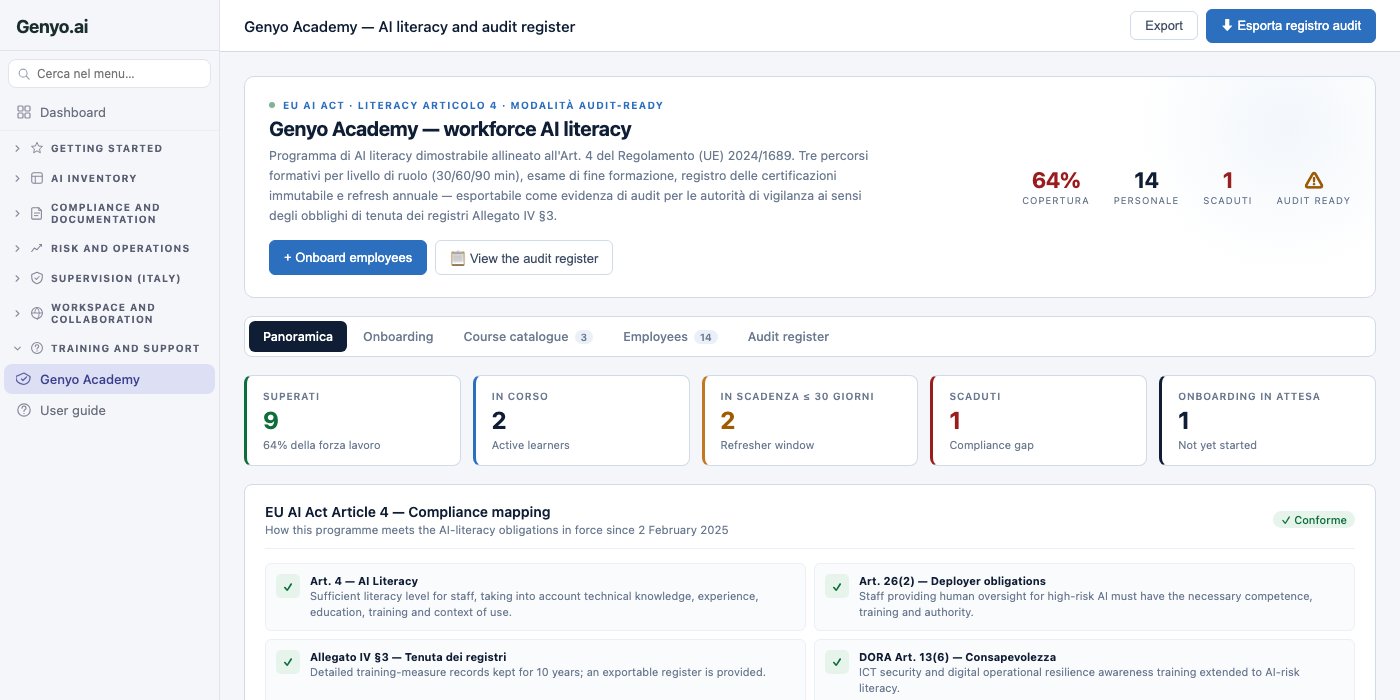Click the green check beside Art. 4 — AI Literacy
Screen dimensions: 1400x700
click(288, 587)
